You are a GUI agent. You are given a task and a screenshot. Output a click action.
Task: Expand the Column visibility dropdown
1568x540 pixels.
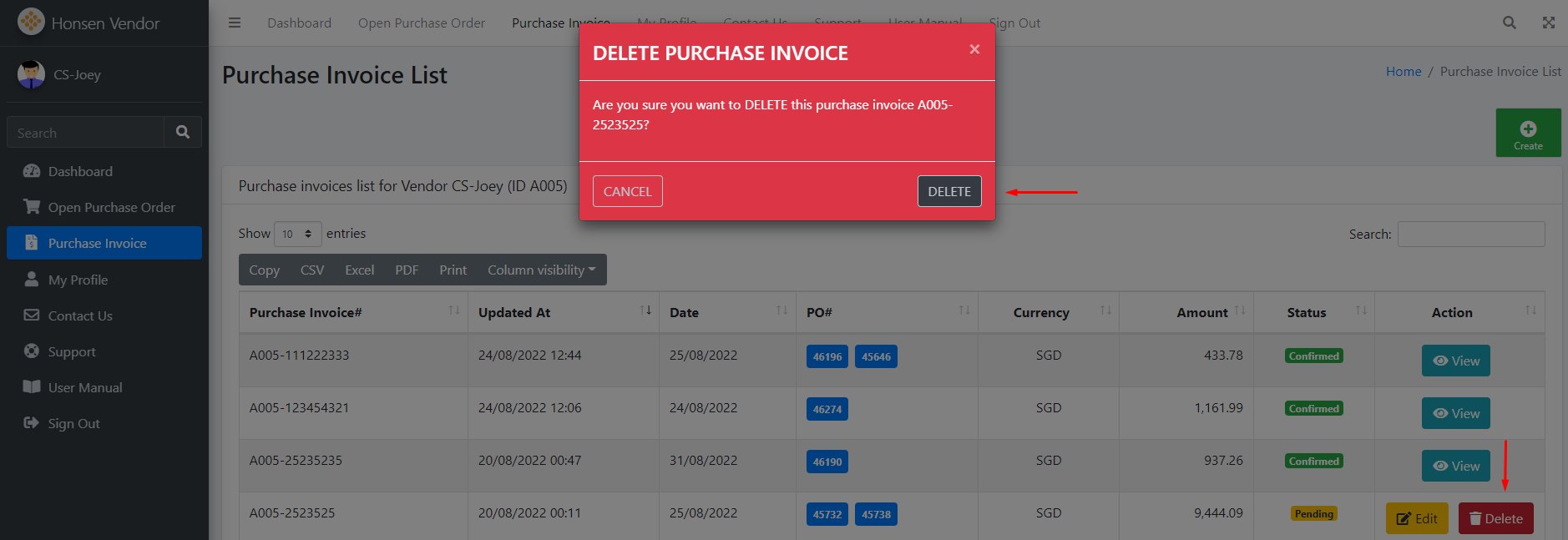tap(541, 270)
